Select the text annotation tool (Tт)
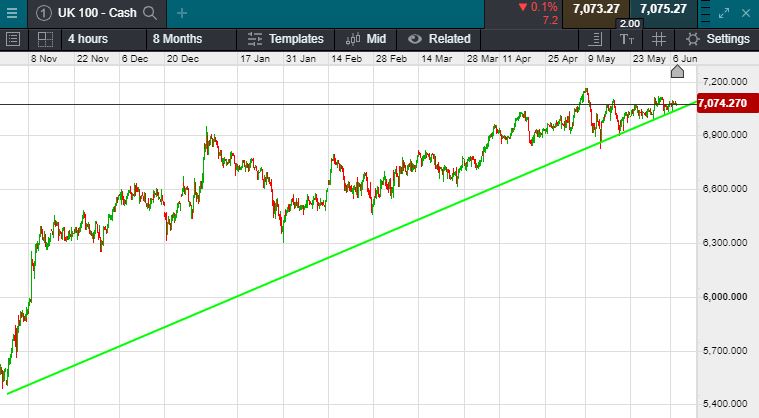 coord(627,39)
